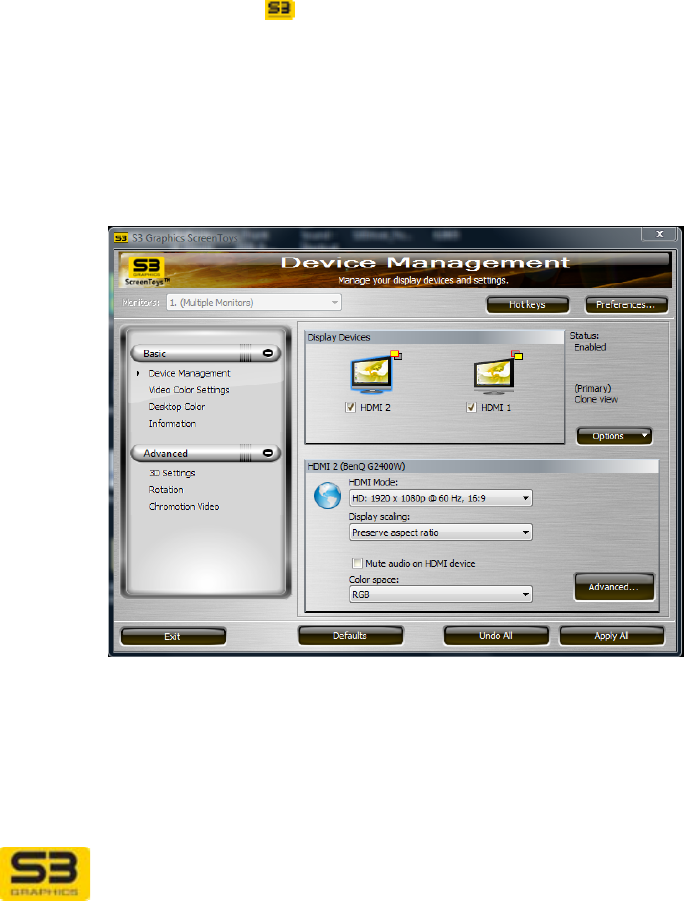684x901 pixels.
Task: Click the Display Devices header
Action: [x=435, y=337]
